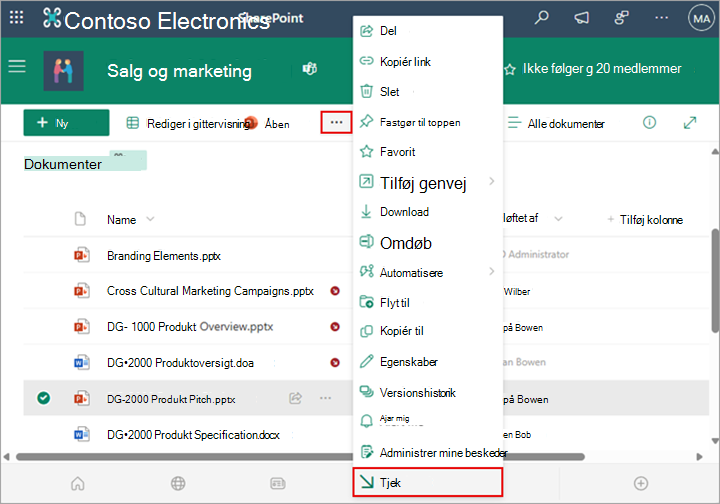Click the Teams icon beside site title
The width and height of the screenshot is (720, 504).
(309, 69)
